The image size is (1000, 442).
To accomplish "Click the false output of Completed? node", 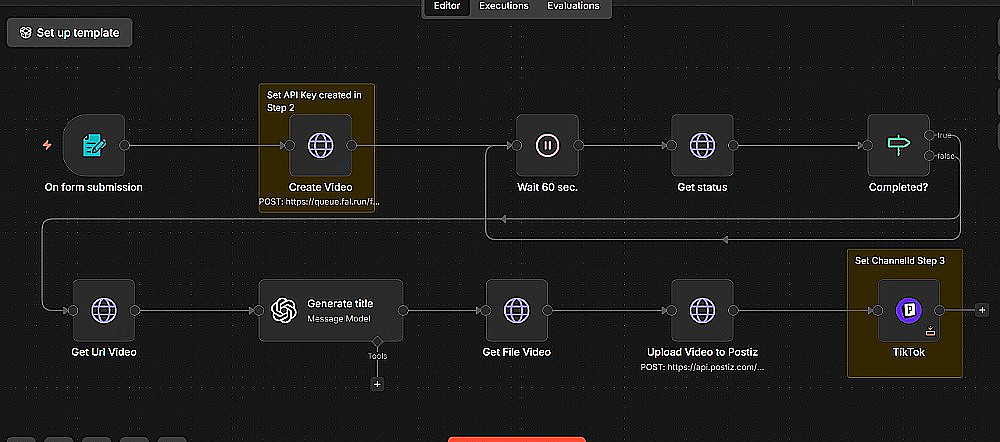I will tap(929, 156).
